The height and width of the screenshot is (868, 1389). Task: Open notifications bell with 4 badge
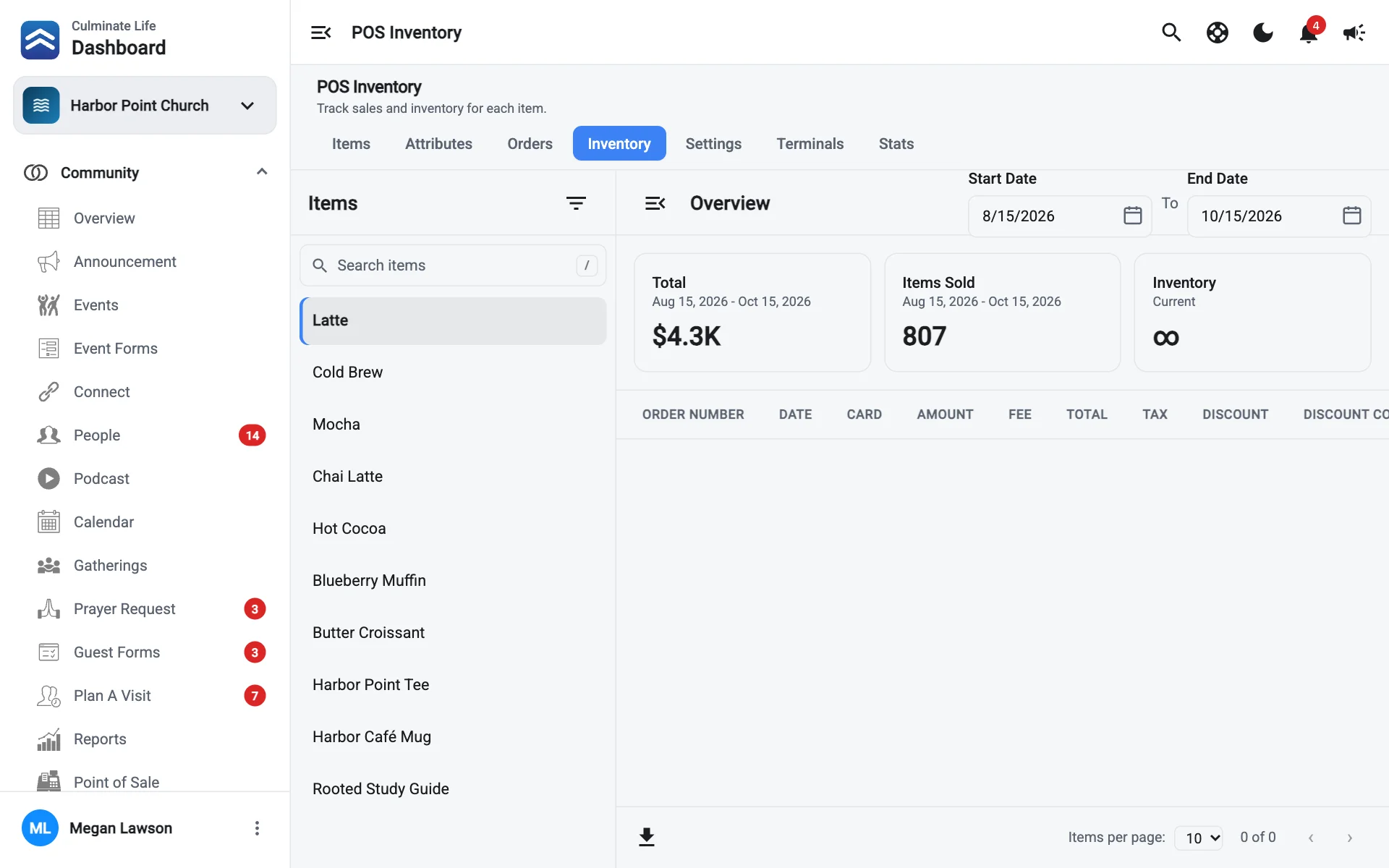point(1309,33)
